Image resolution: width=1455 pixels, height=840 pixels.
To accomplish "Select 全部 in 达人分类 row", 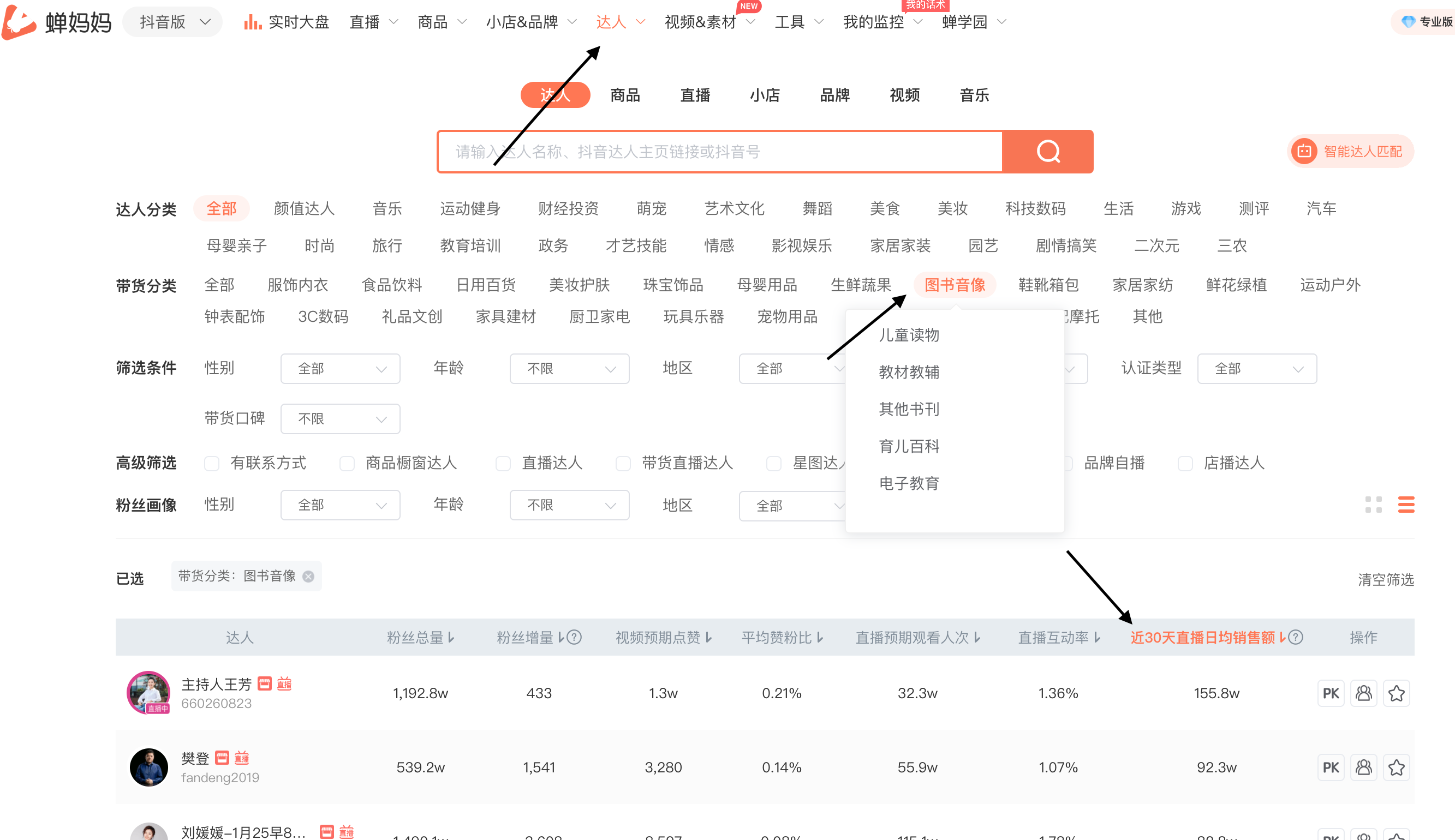I will (222, 209).
